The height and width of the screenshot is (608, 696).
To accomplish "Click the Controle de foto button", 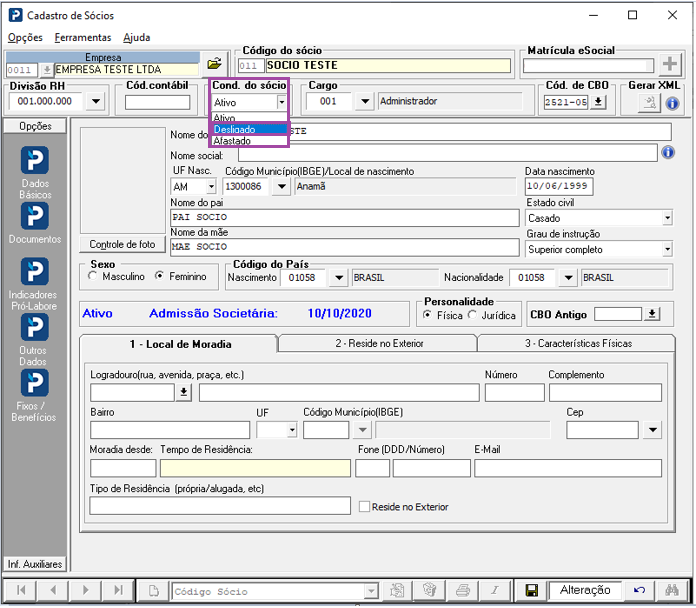I will tap(122, 244).
